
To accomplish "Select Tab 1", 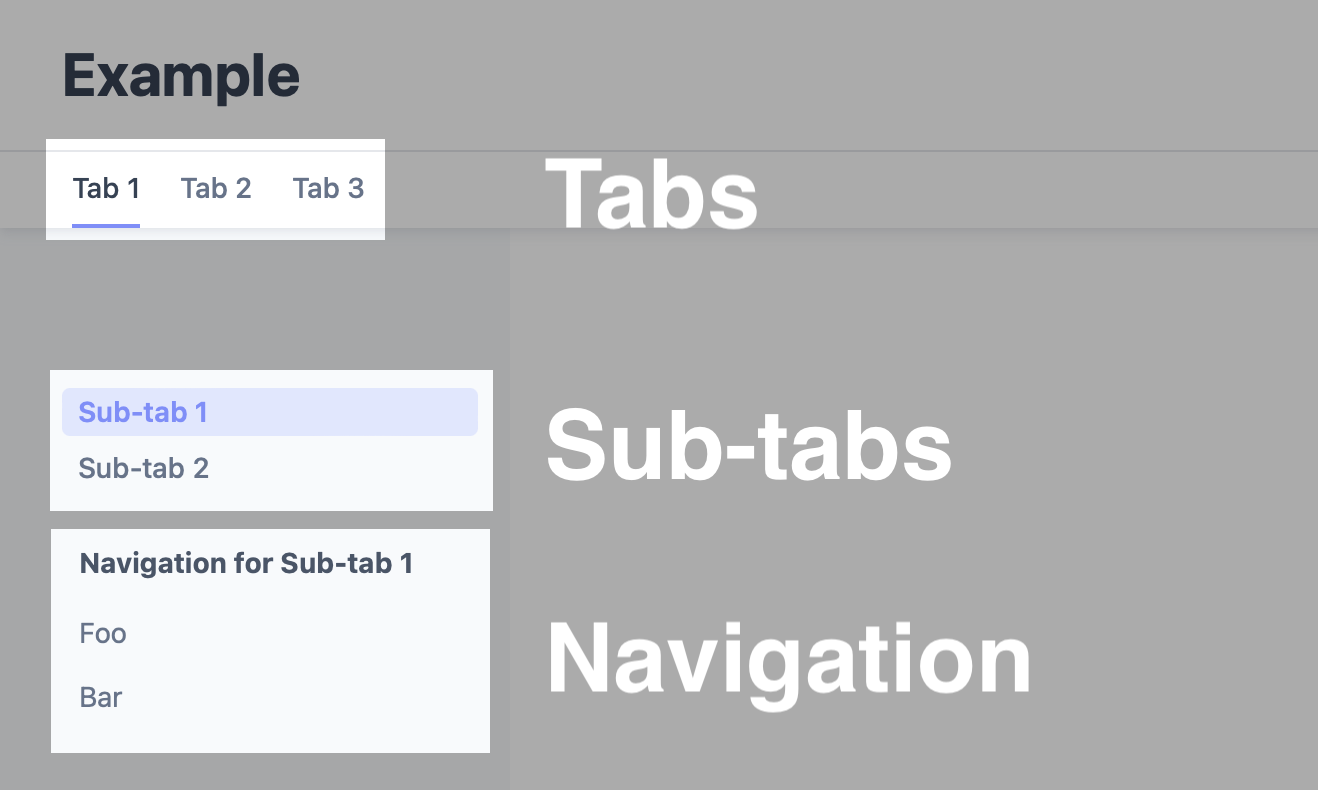I will point(105,188).
